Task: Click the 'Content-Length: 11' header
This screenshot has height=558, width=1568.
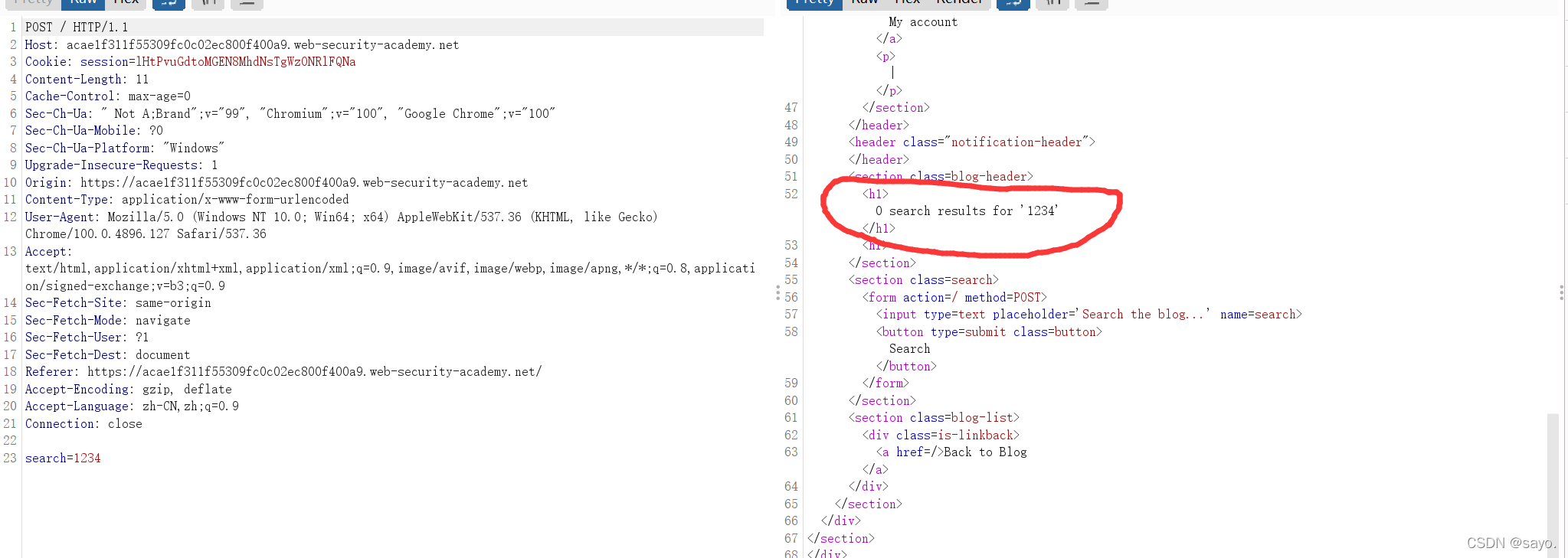Action: (87, 80)
